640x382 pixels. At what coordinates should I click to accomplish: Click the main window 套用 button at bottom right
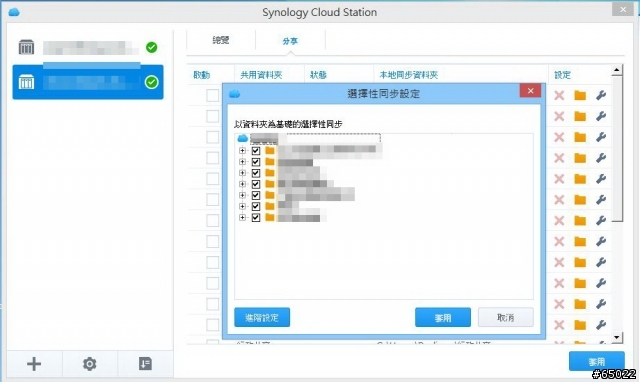pyautogui.click(x=597, y=361)
